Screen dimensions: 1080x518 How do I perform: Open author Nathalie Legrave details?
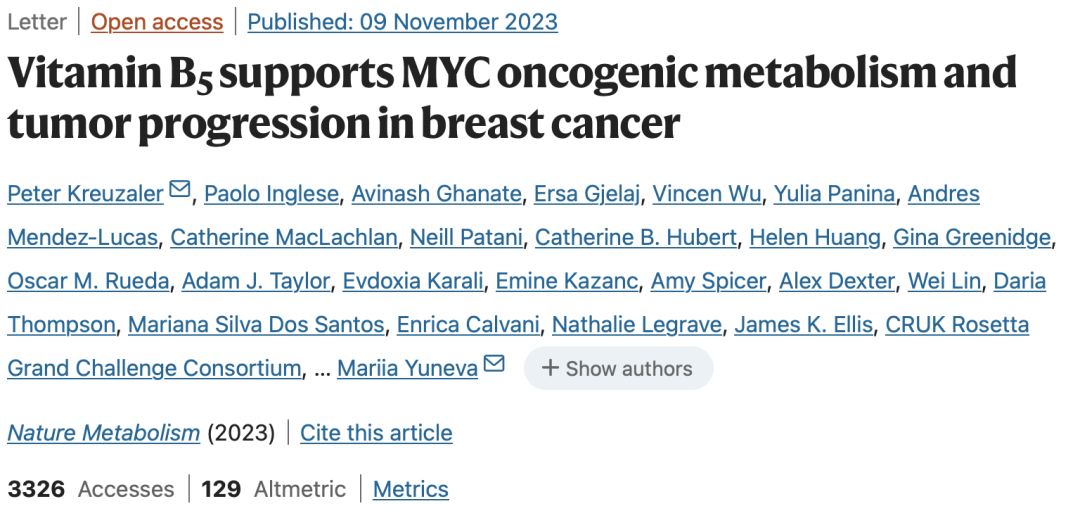636,325
